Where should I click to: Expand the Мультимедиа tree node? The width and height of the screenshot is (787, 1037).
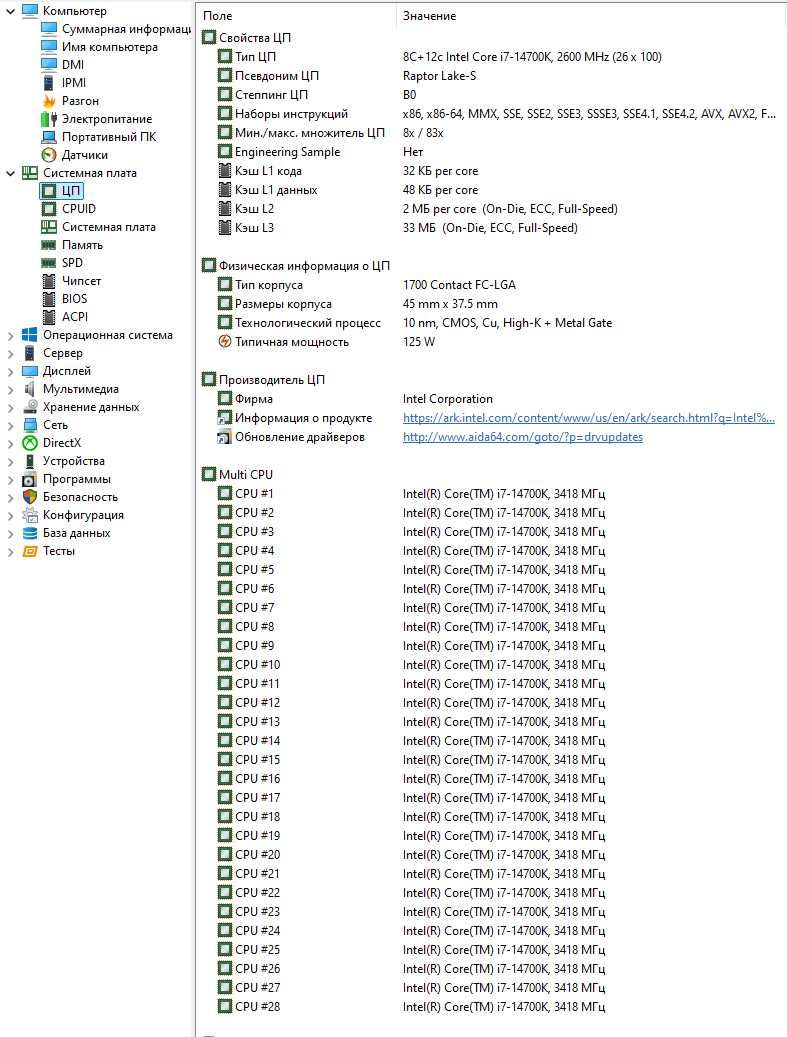10,390
